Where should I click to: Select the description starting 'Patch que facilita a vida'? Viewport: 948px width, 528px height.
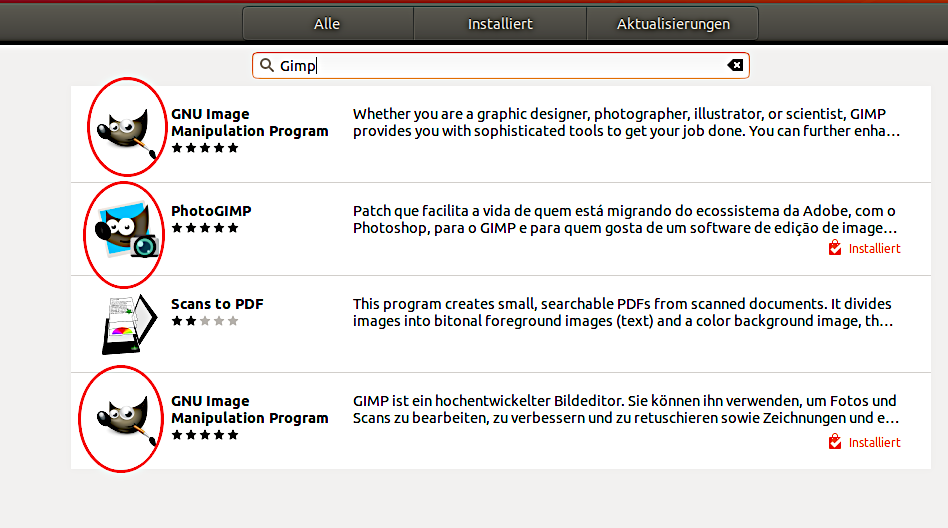[x=625, y=220]
